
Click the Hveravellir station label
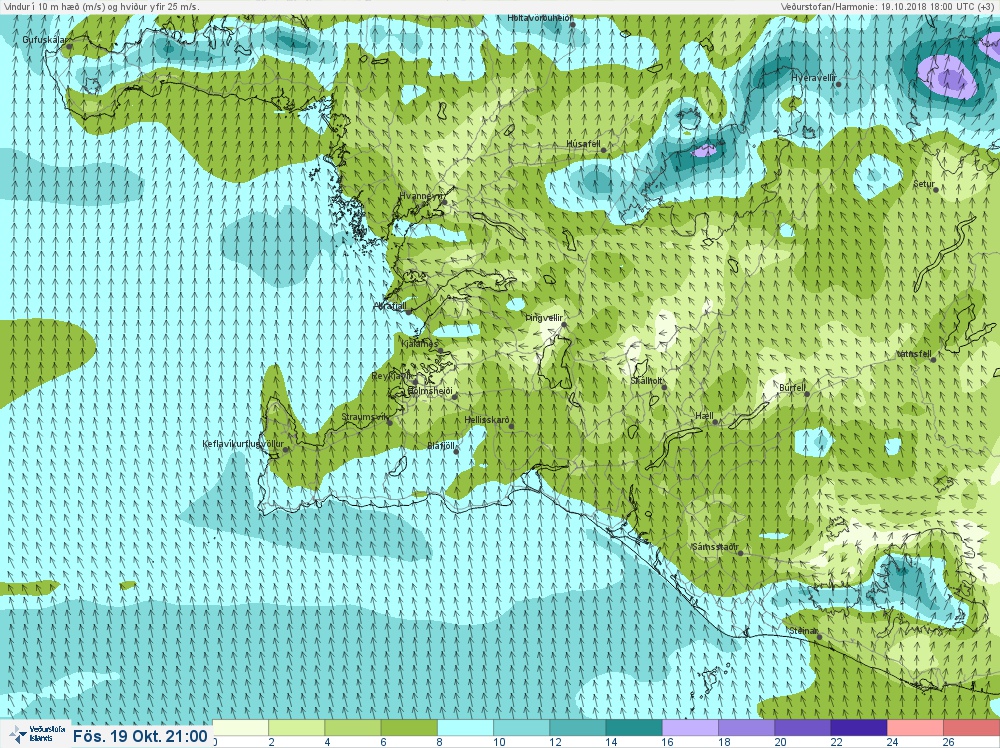click(x=814, y=78)
